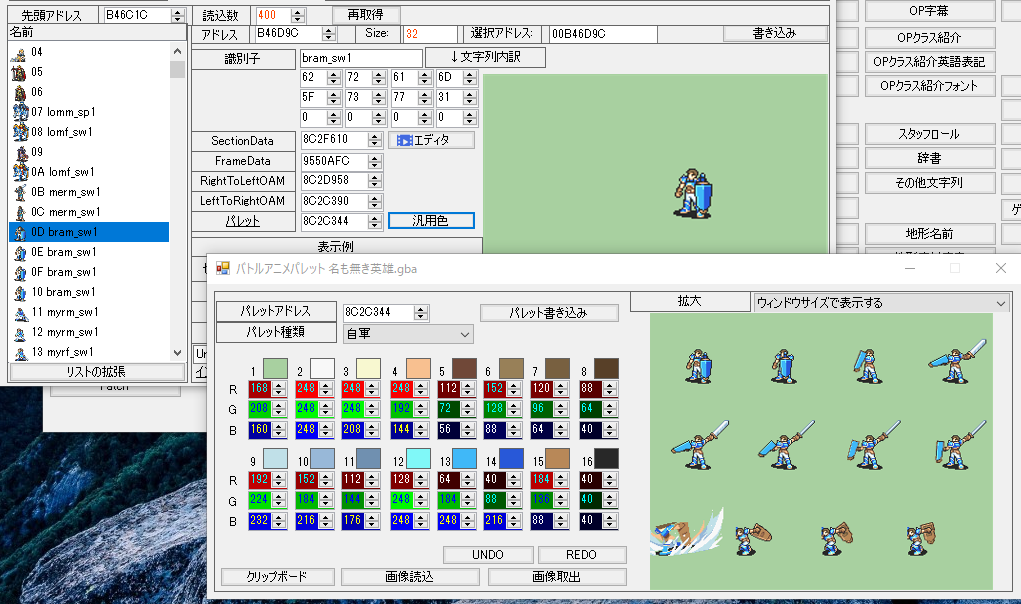Viewport: 1021px width, 604px height.
Task: Click the 07 lomm_sp1 unit icon
Action: 20,112
